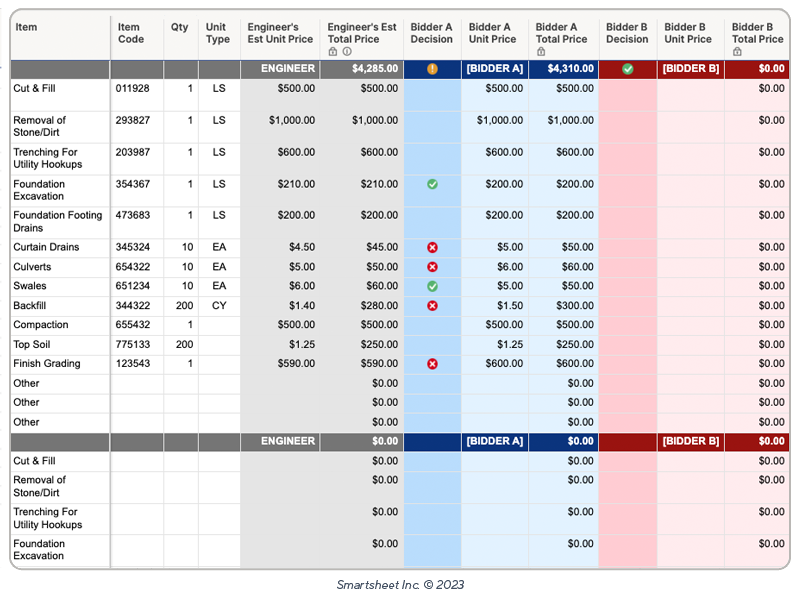Viewport: 800px width, 601px height.
Task: Click the $280.00 engineer total cell
Action: click(x=362, y=306)
